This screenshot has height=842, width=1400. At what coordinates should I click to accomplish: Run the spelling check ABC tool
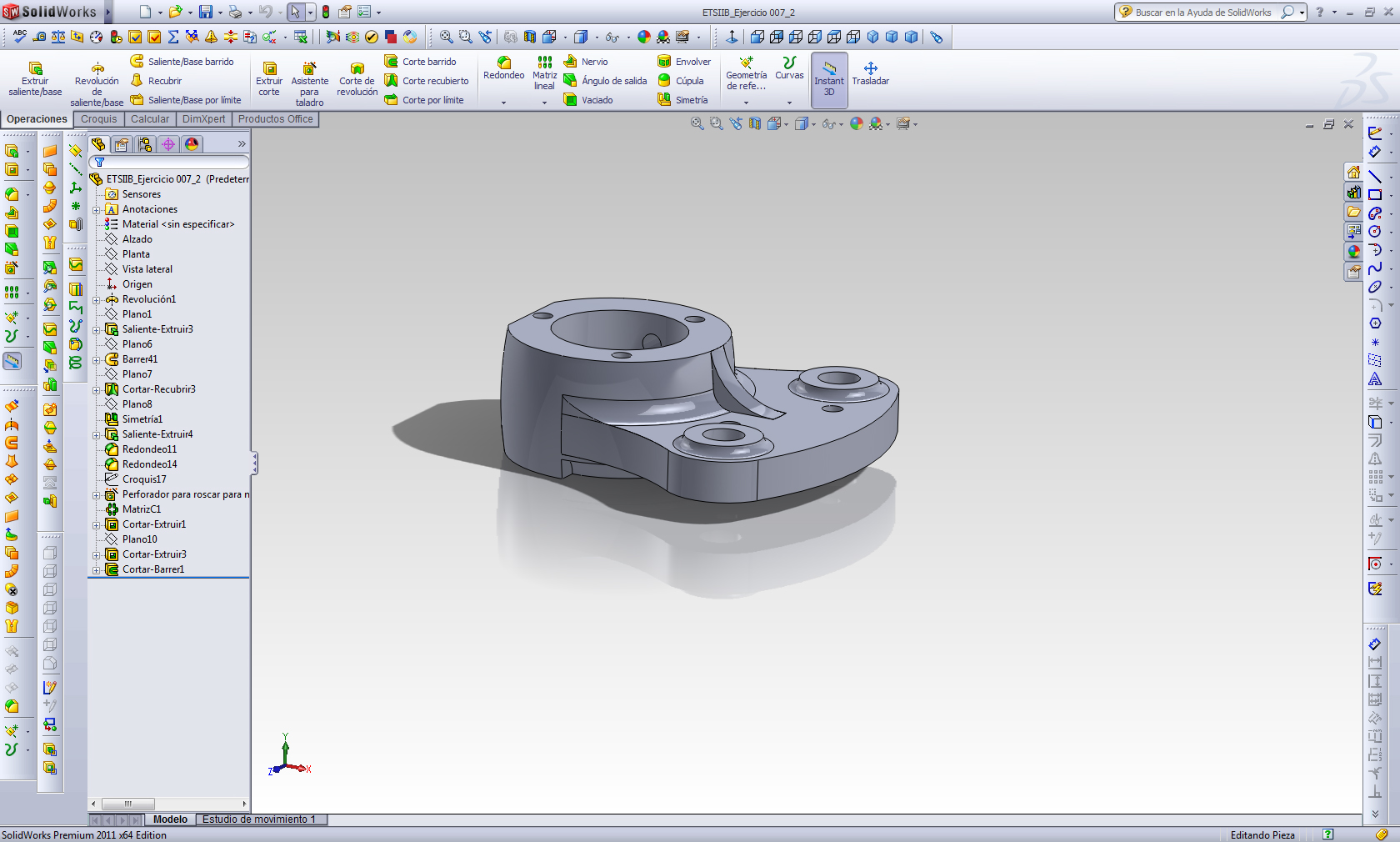click(x=20, y=37)
